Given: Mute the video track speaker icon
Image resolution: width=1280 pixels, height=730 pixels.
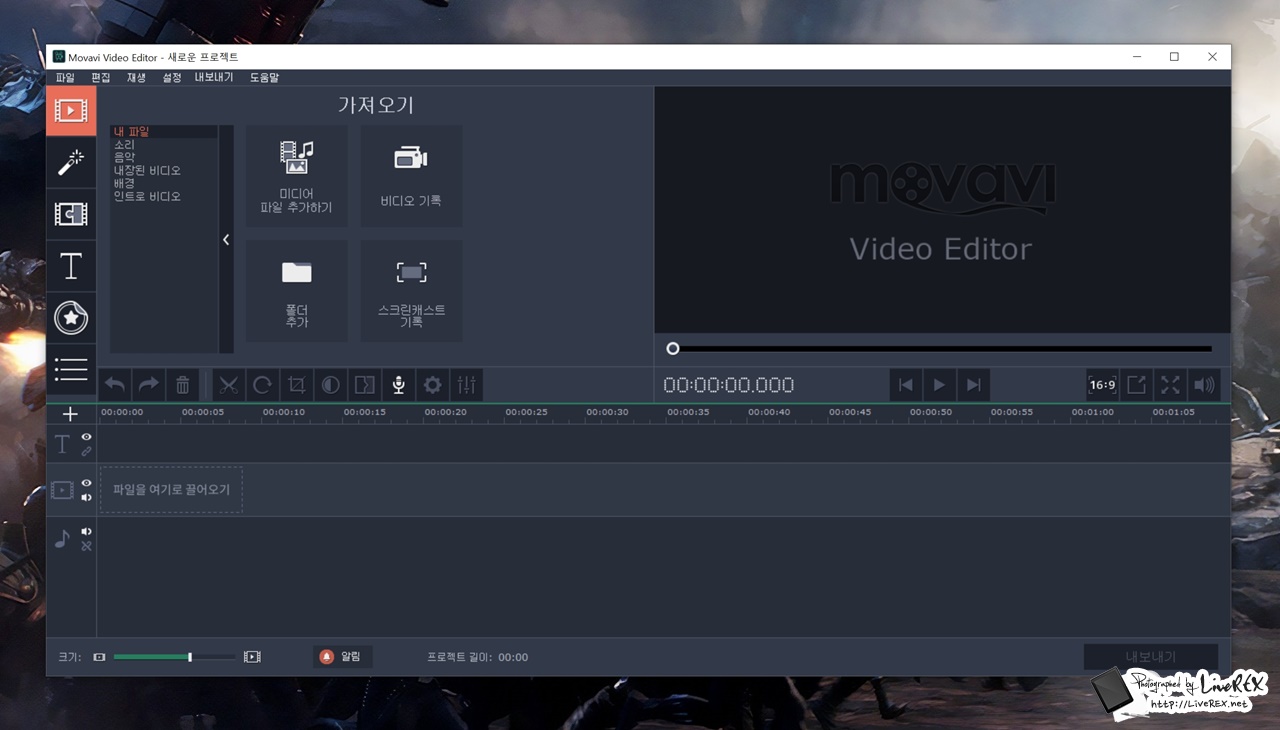Looking at the screenshot, I should (x=87, y=497).
